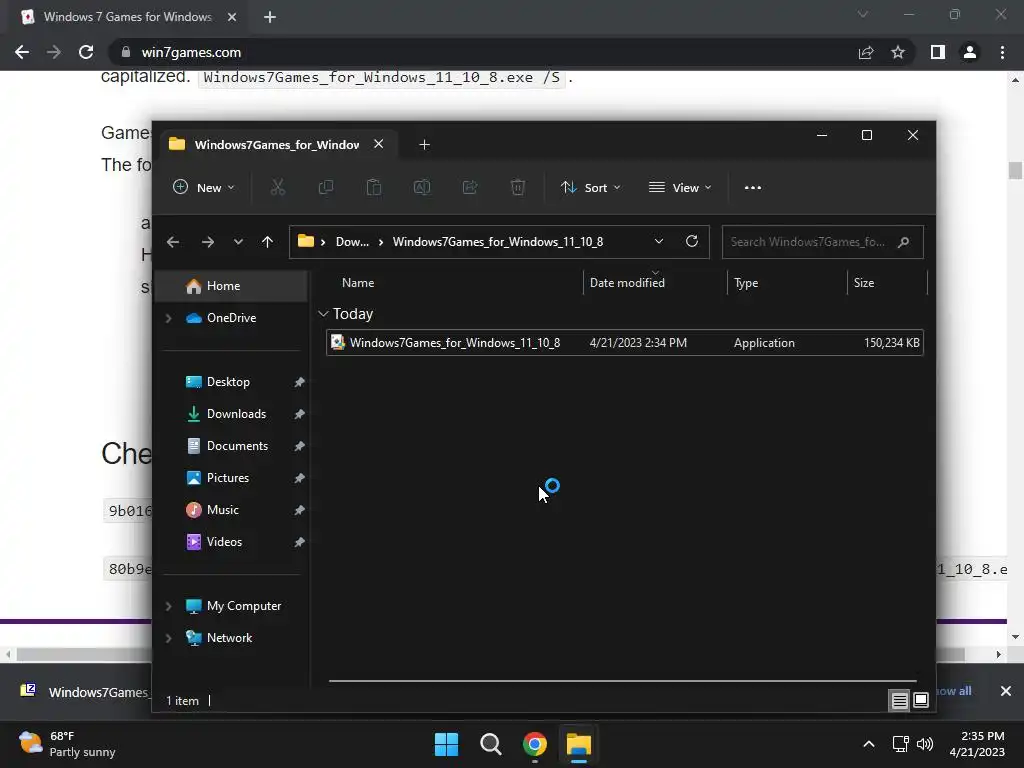Expand Network in navigation pane
This screenshot has width=1024, height=768.
pyautogui.click(x=168, y=638)
